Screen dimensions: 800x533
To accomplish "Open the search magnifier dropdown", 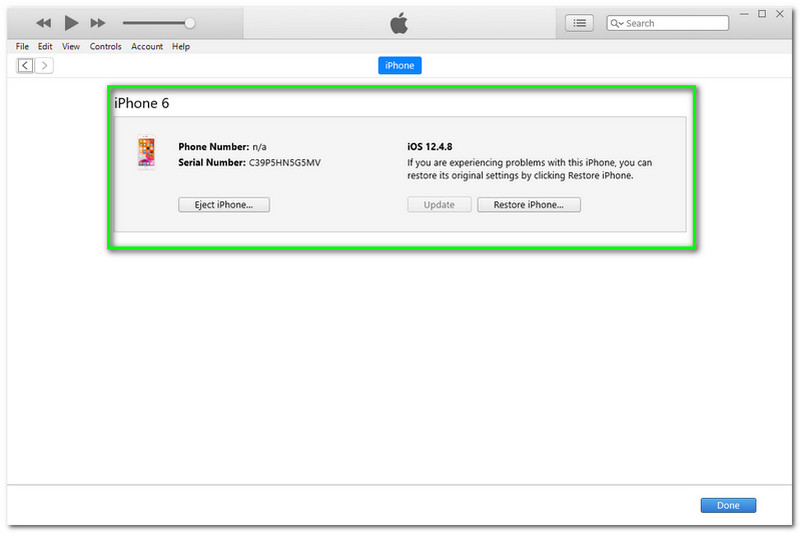I will click(x=617, y=23).
